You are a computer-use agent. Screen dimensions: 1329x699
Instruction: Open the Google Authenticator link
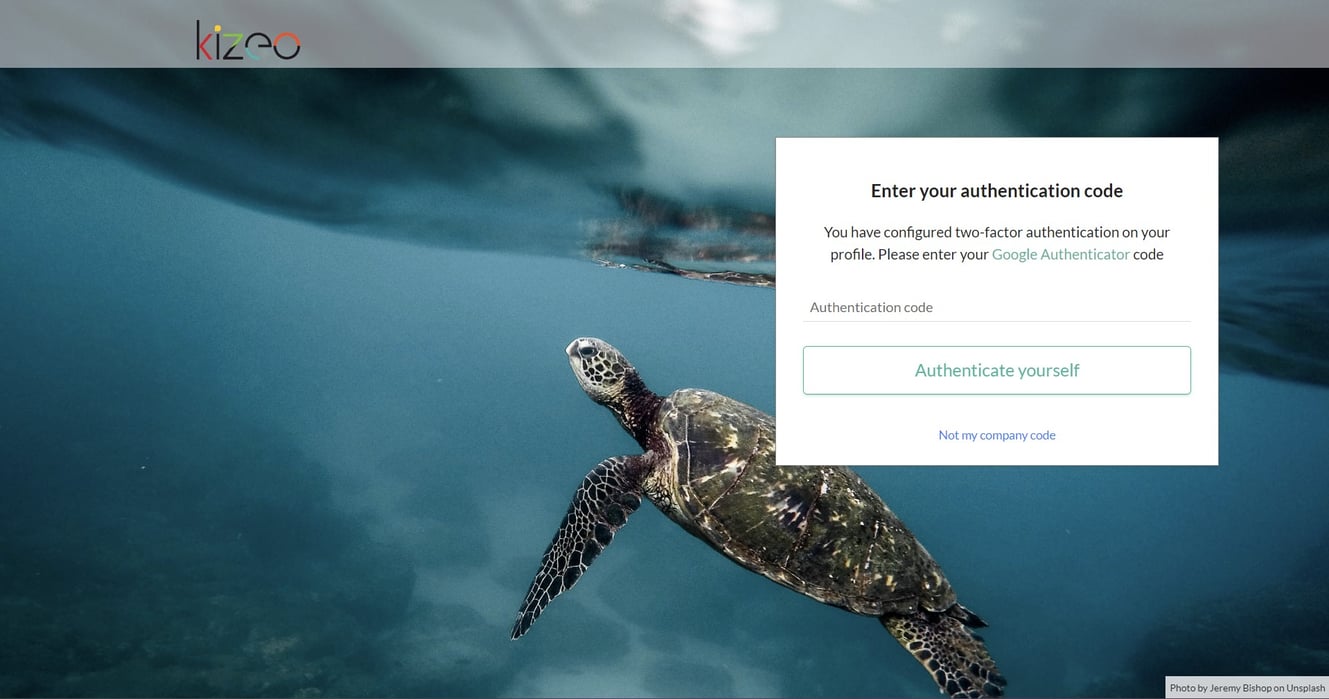click(1061, 254)
